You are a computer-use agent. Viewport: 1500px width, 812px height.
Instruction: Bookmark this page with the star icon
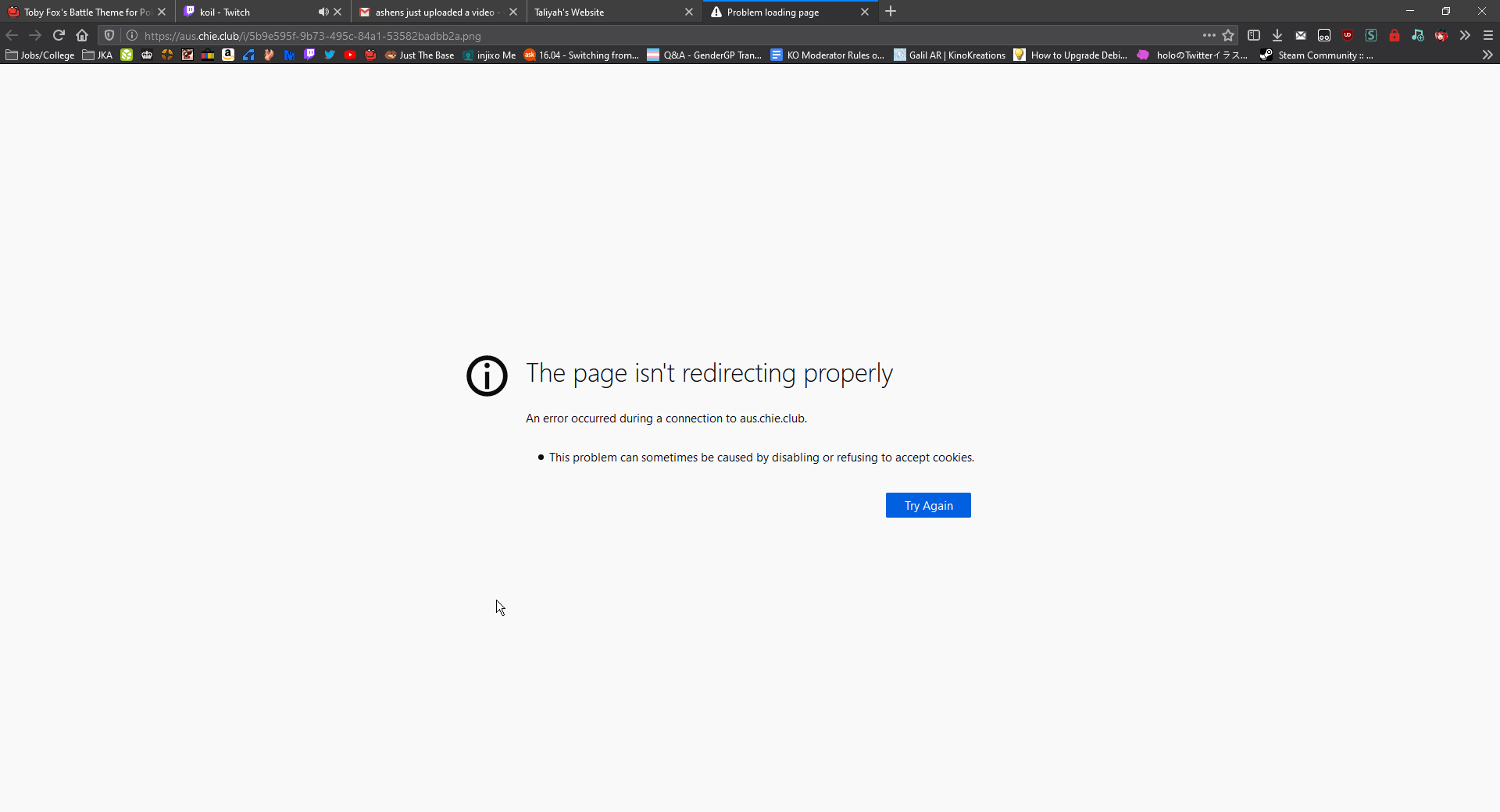coord(1228,35)
